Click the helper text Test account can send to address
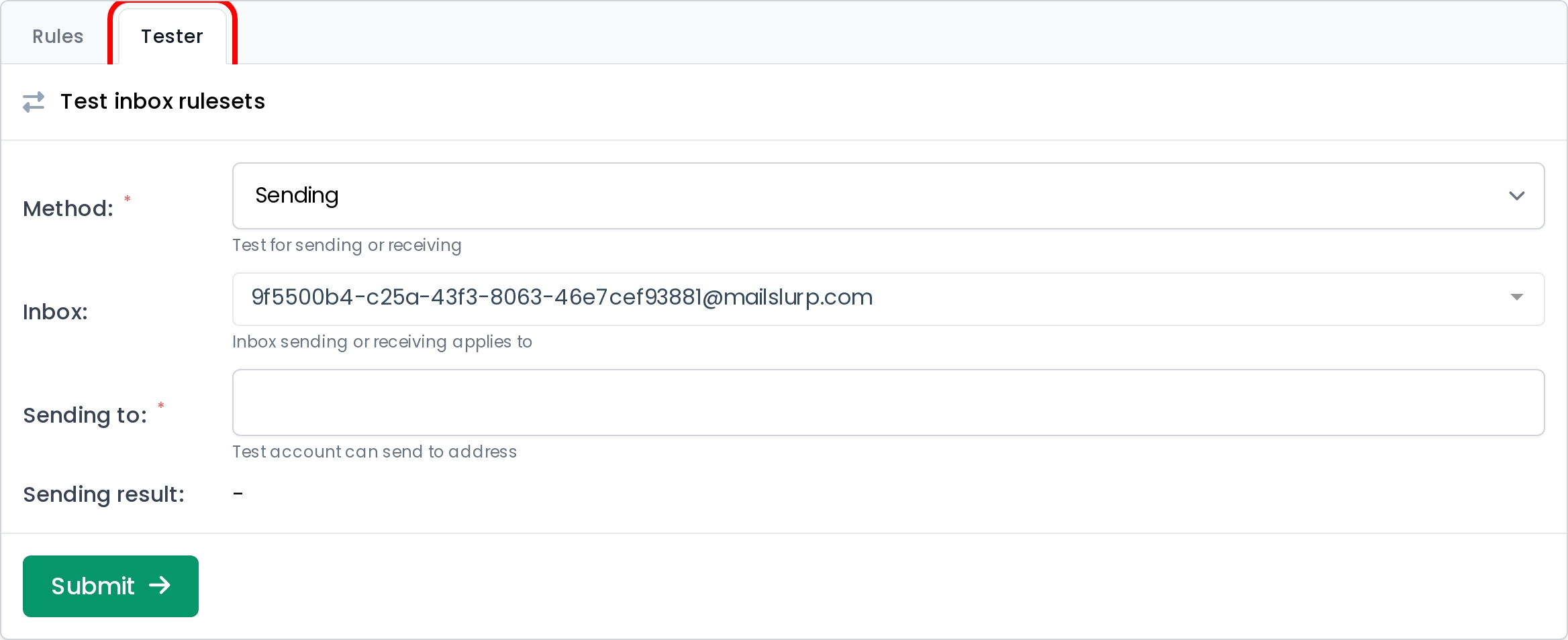This screenshot has height=640, width=1568. [374, 451]
